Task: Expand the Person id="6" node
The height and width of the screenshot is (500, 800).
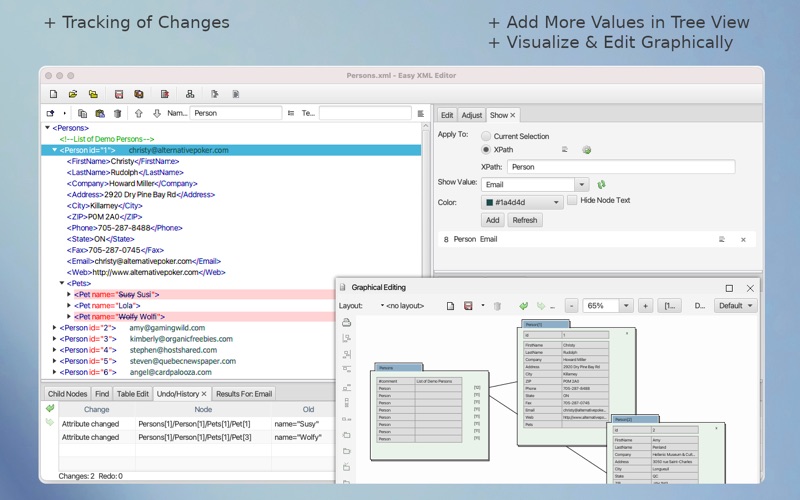Action: (55, 372)
